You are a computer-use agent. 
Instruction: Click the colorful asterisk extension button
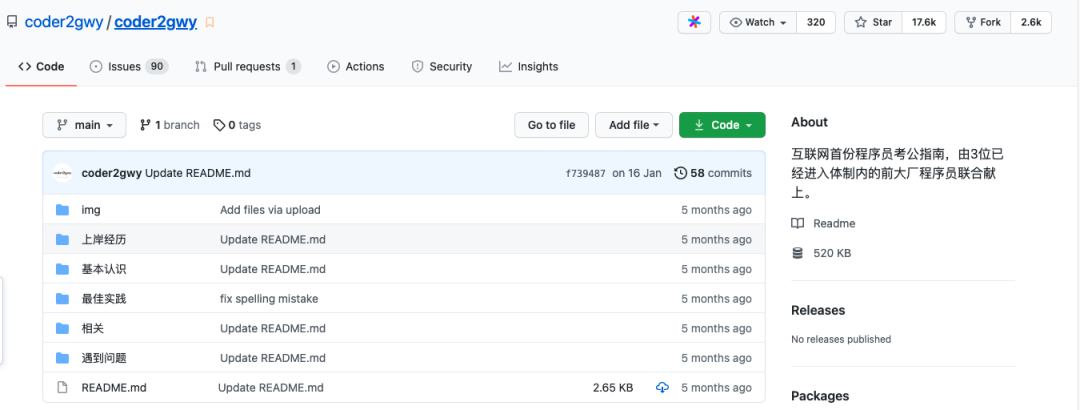[x=694, y=22]
